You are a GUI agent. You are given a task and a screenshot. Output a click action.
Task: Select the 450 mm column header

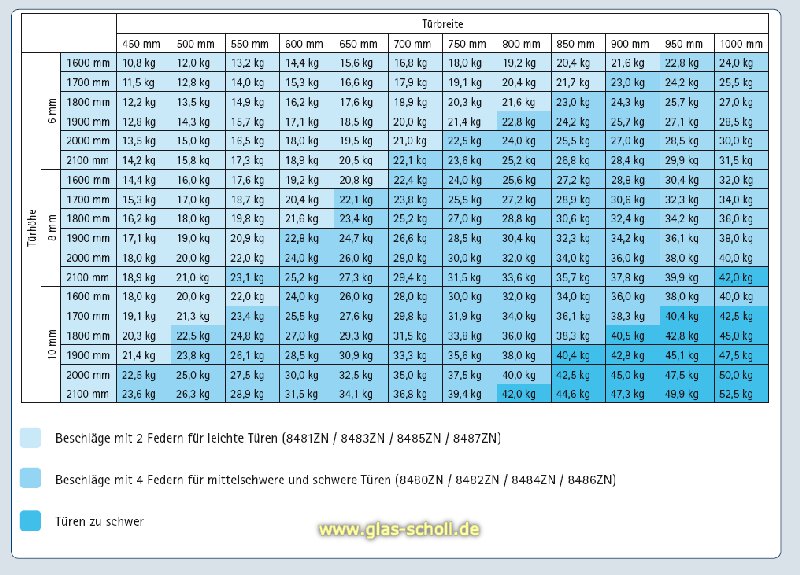pyautogui.click(x=140, y=43)
